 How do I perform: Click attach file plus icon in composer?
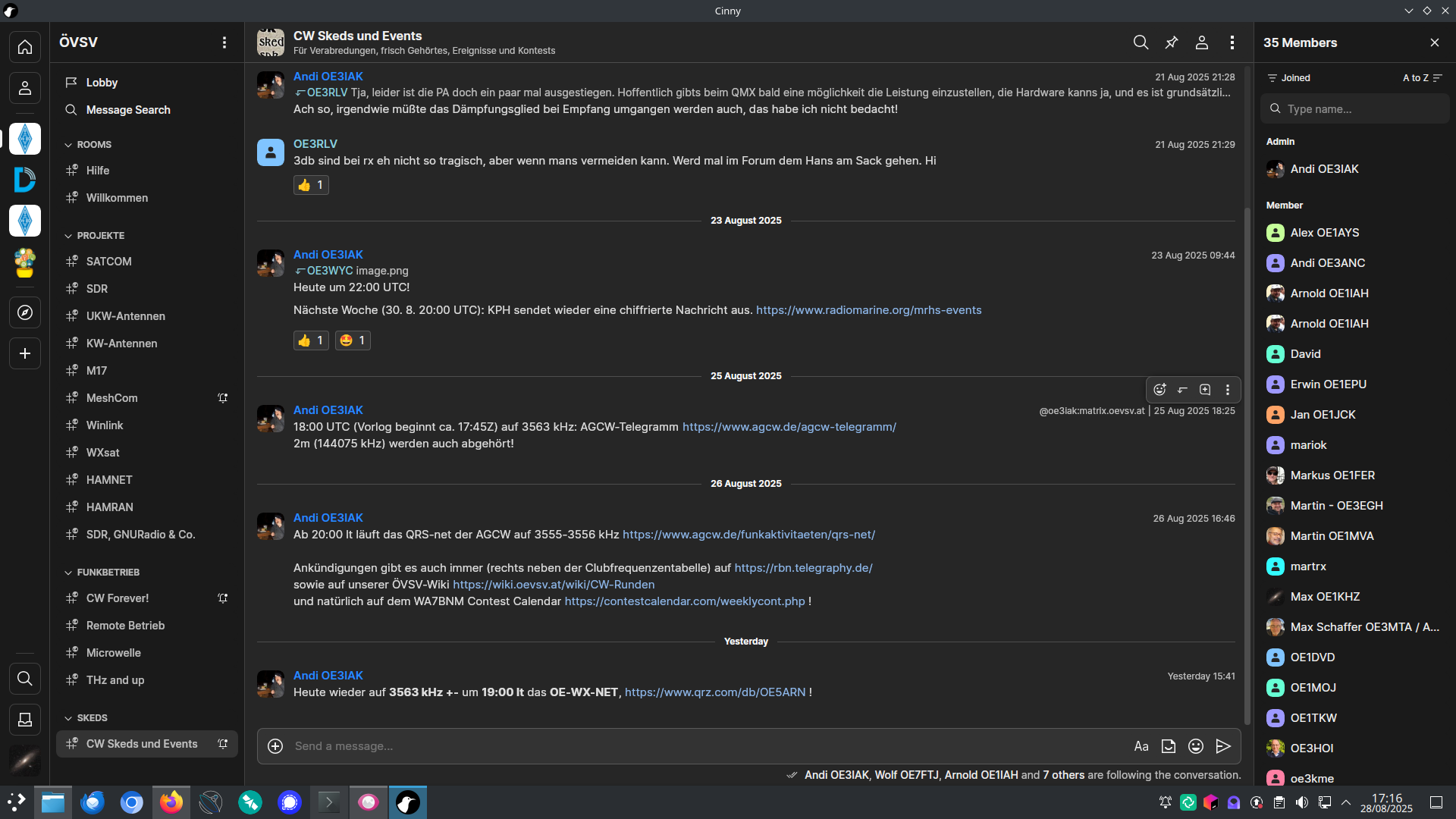(x=275, y=746)
